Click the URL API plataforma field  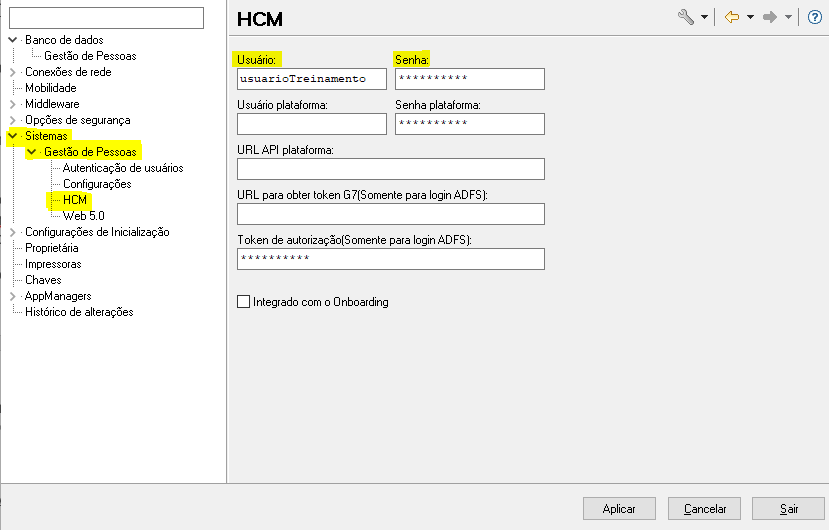391,169
